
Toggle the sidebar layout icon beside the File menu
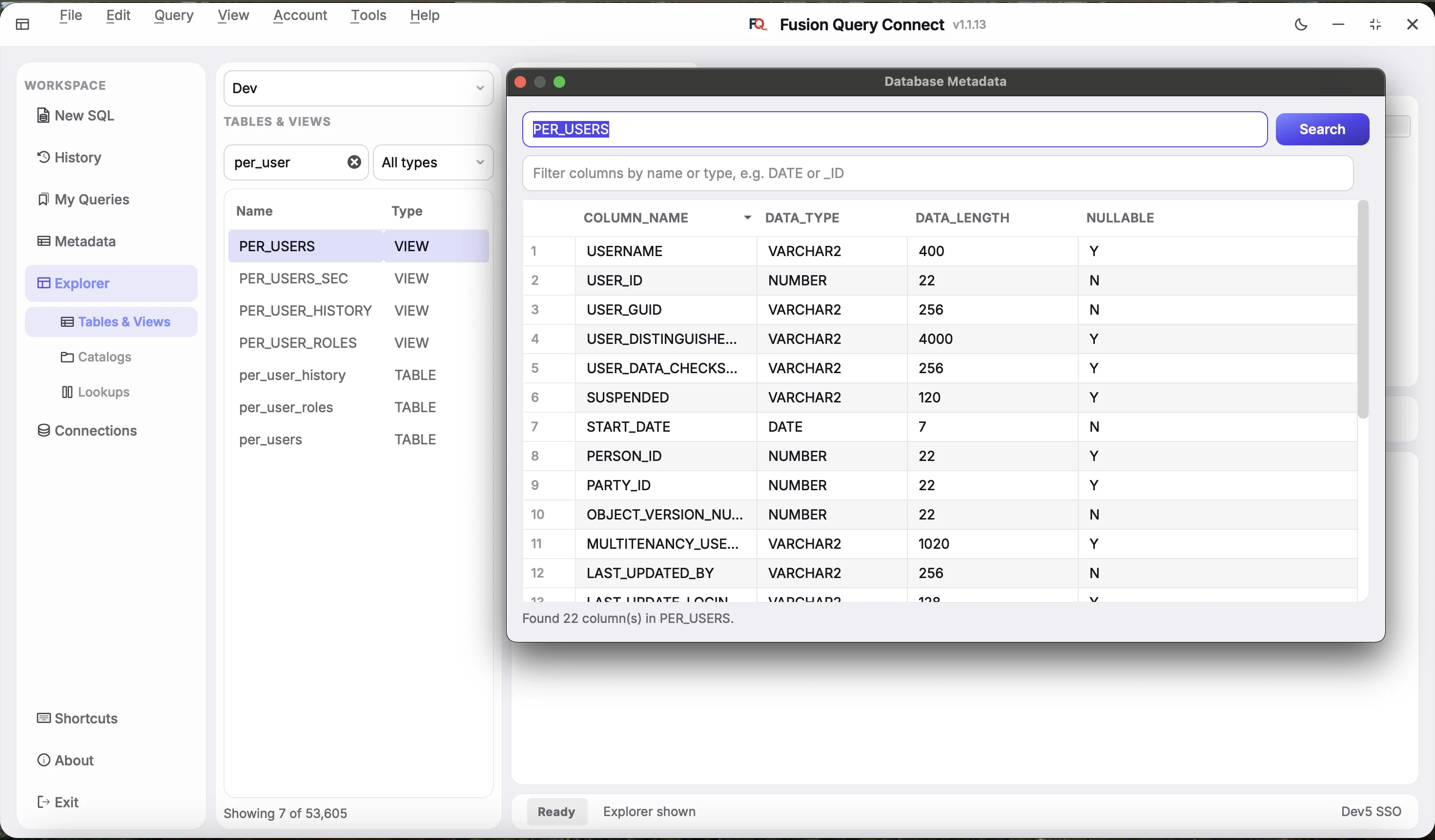(x=23, y=24)
